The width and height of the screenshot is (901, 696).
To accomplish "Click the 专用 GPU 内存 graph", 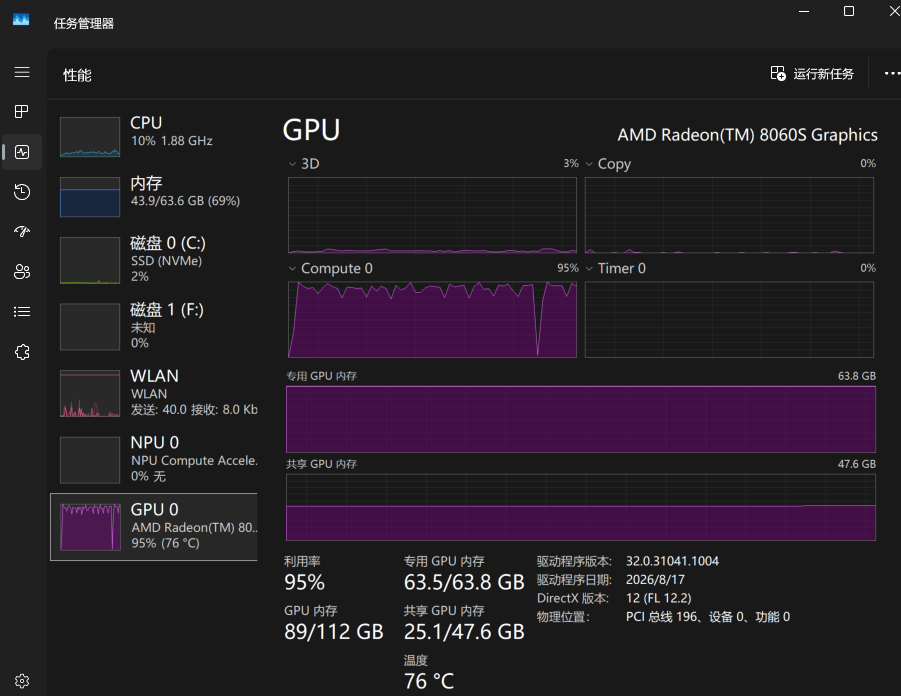I will point(581,419).
